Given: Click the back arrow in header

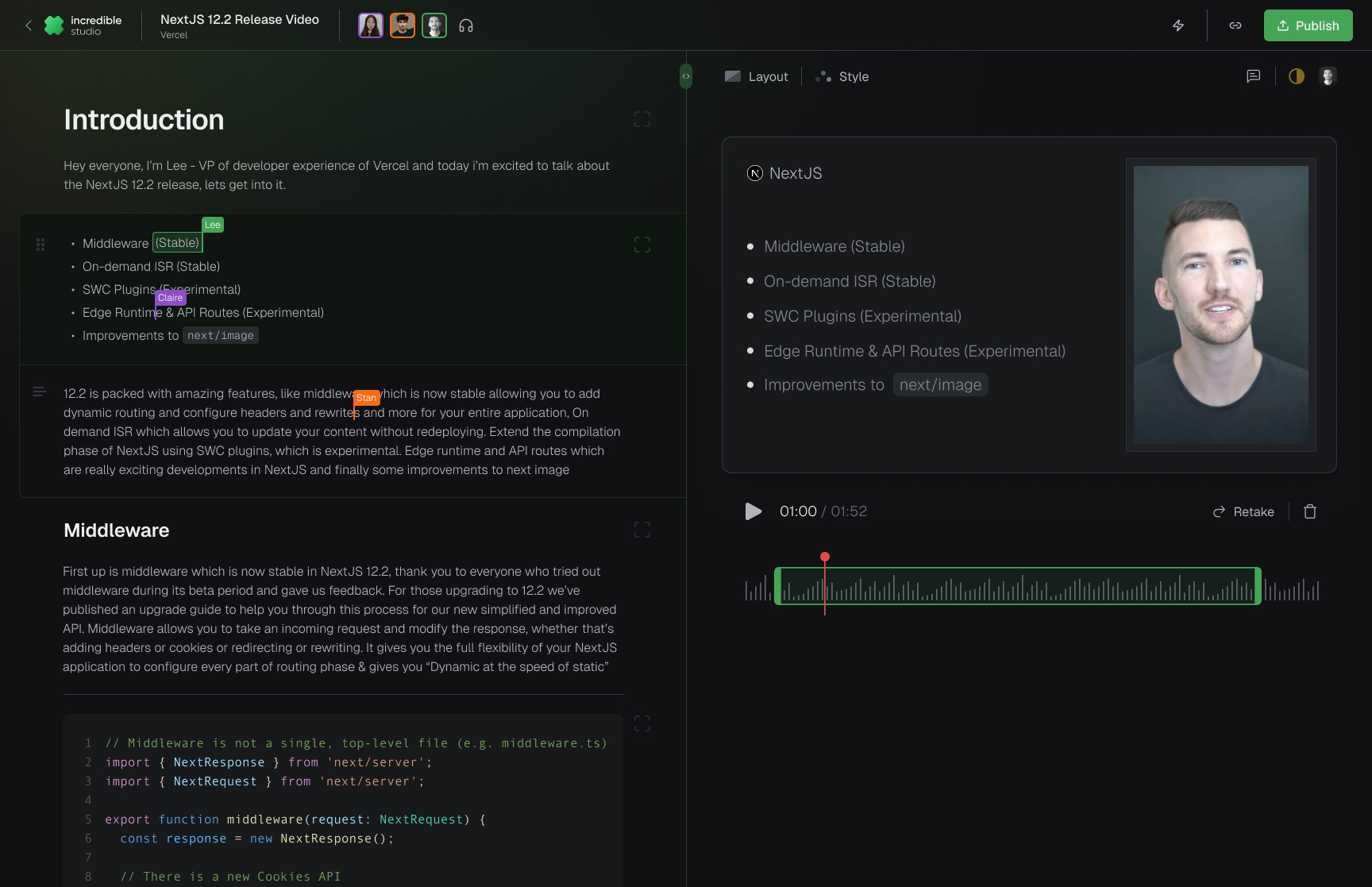Looking at the screenshot, I should 29,25.
